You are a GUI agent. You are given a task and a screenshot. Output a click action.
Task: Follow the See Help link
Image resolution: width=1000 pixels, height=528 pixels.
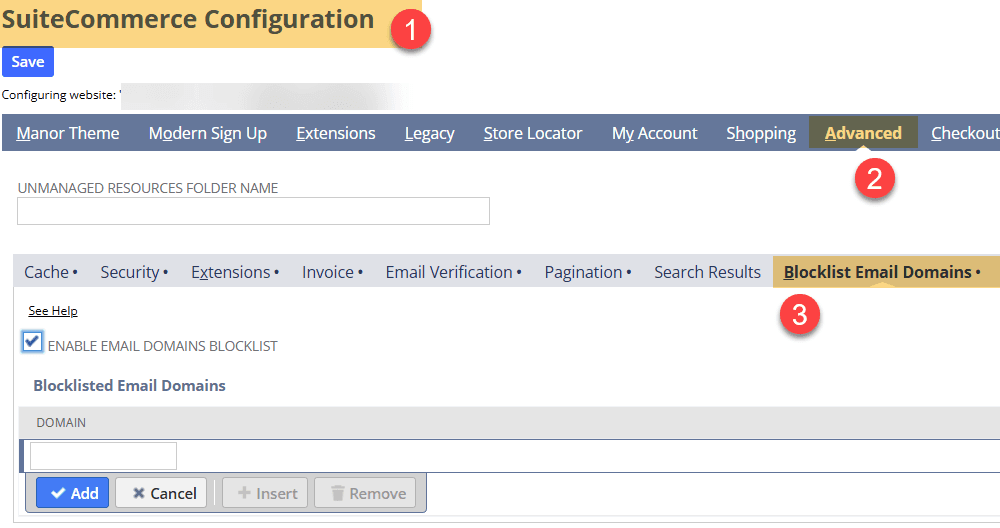[x=53, y=311]
